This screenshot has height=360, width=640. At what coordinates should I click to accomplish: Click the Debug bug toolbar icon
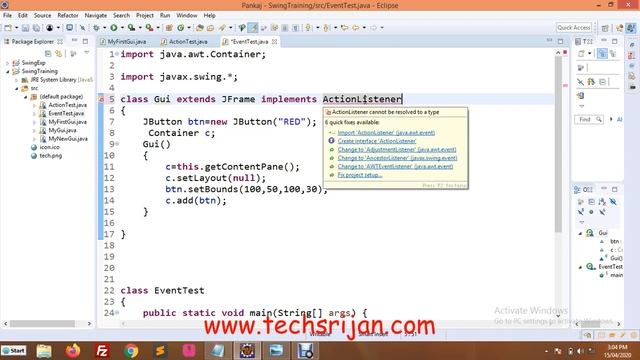(96, 28)
